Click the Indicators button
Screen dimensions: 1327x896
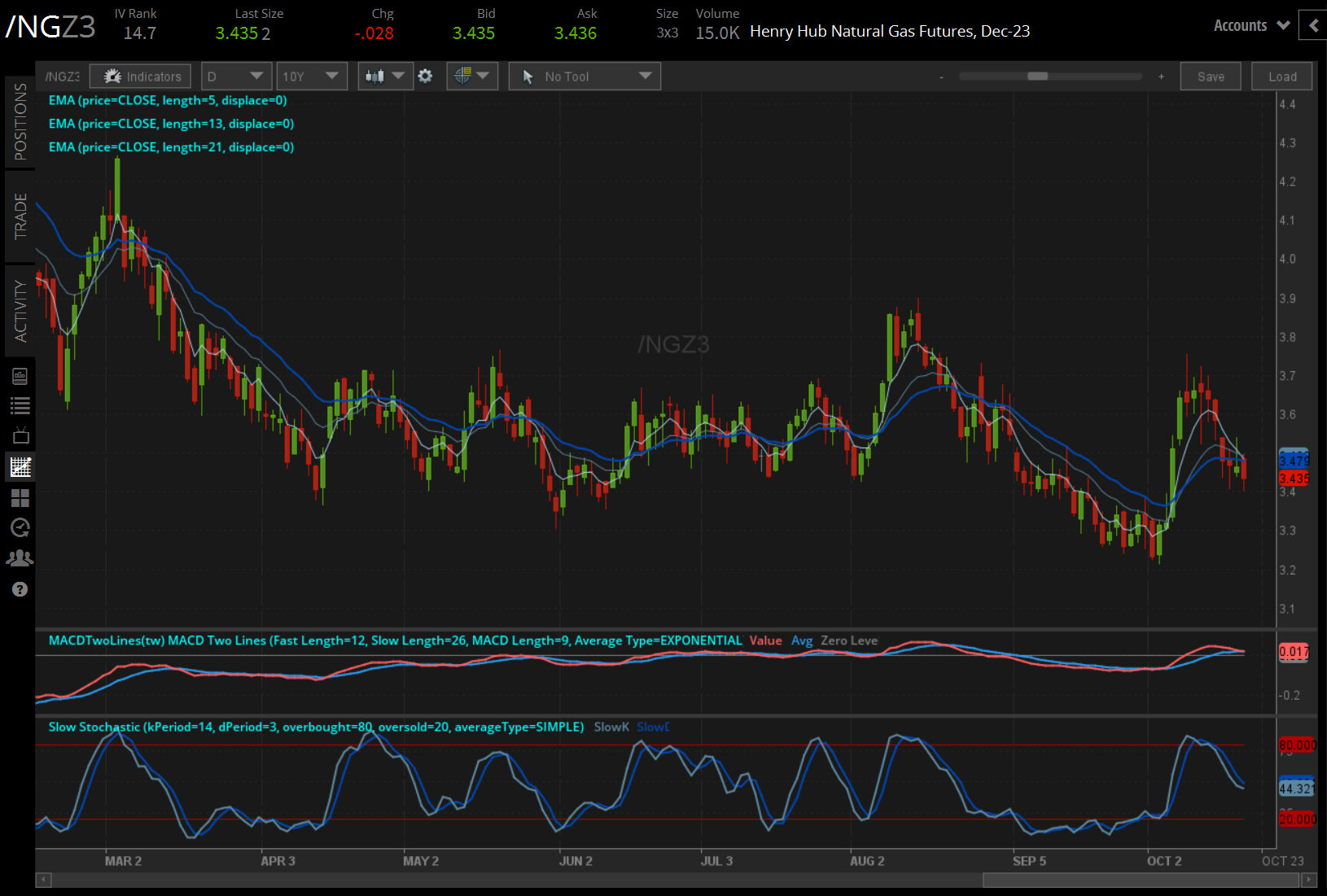(141, 76)
